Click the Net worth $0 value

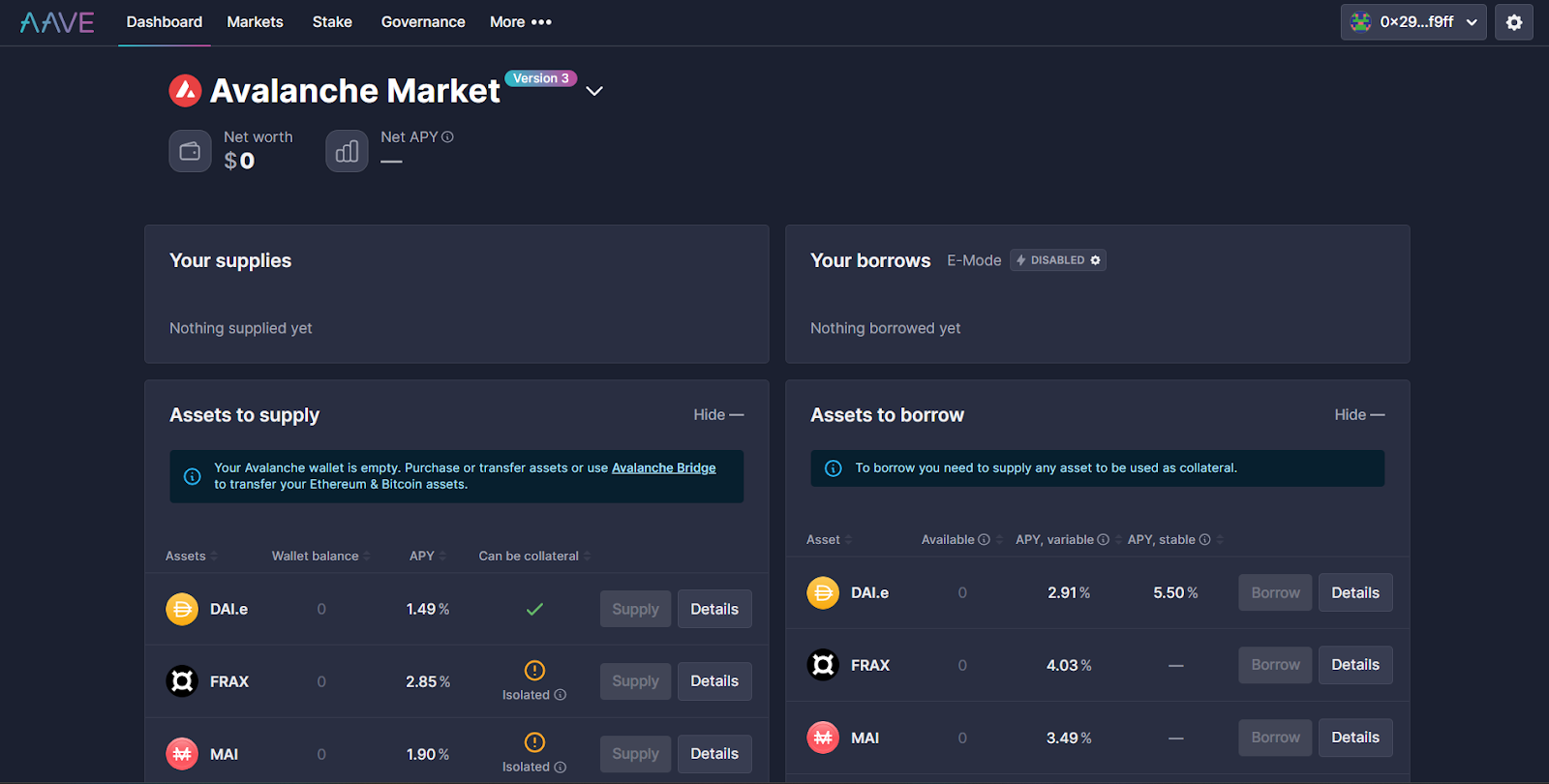(239, 161)
